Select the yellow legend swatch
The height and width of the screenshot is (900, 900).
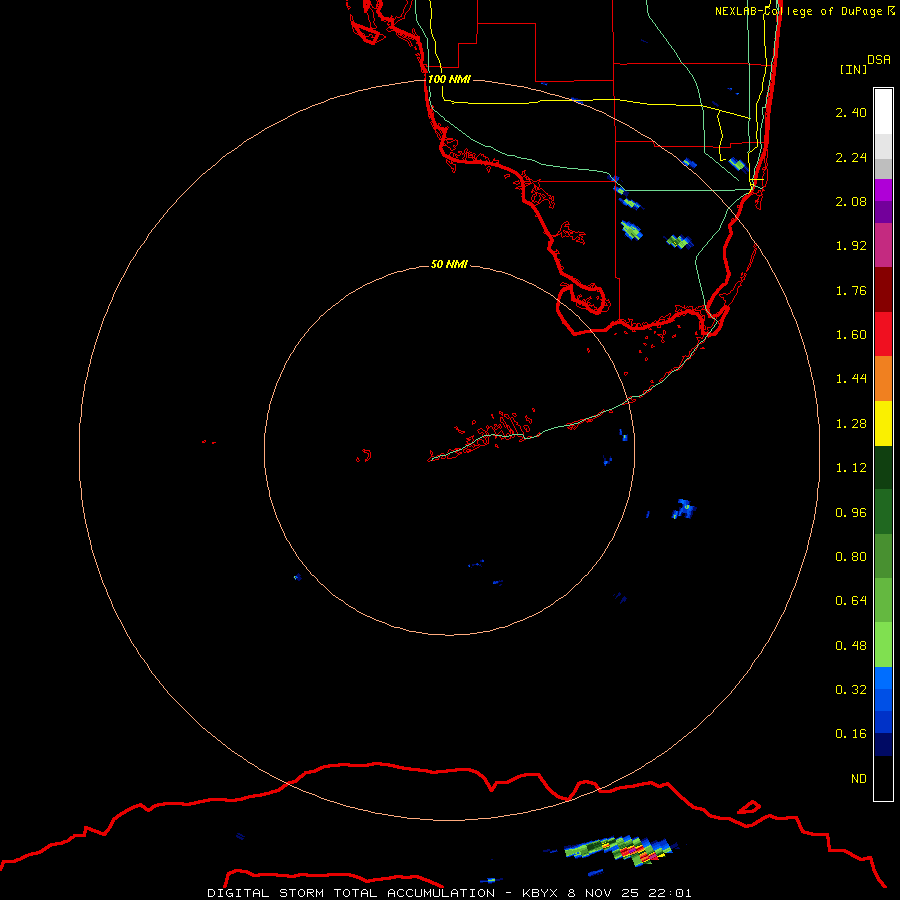[883, 424]
